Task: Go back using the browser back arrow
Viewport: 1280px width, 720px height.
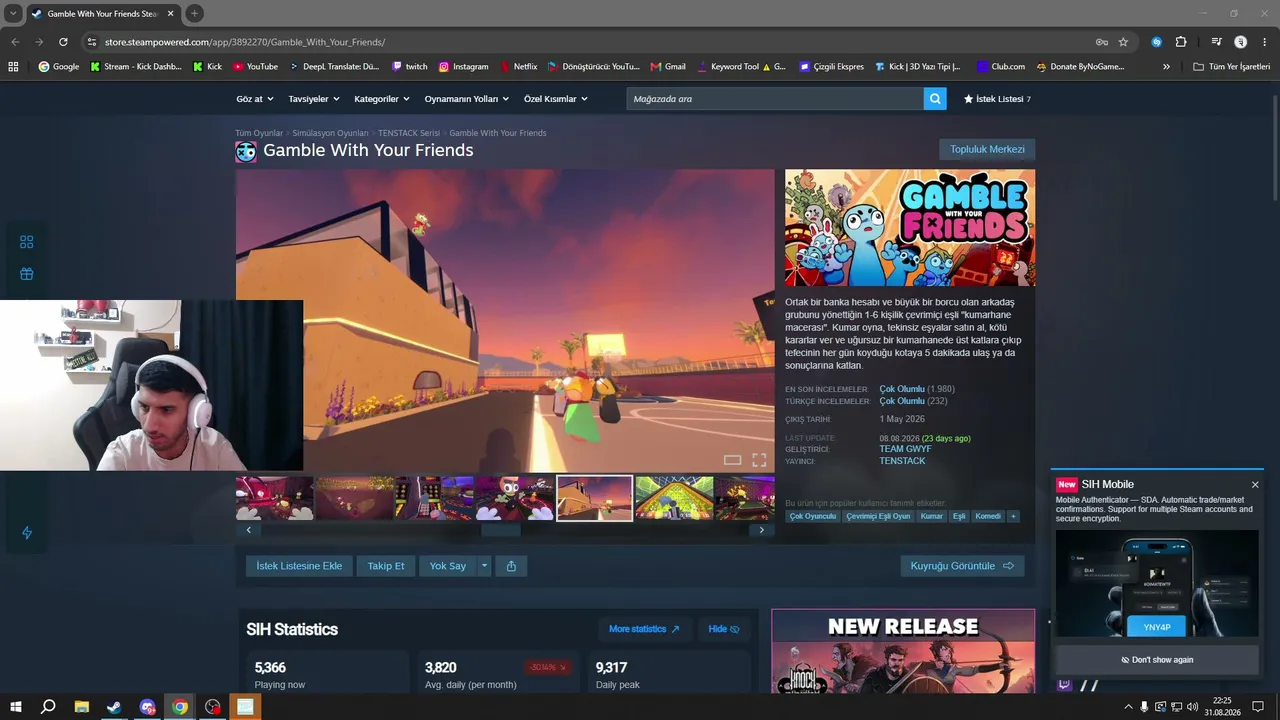Action: pos(15,42)
